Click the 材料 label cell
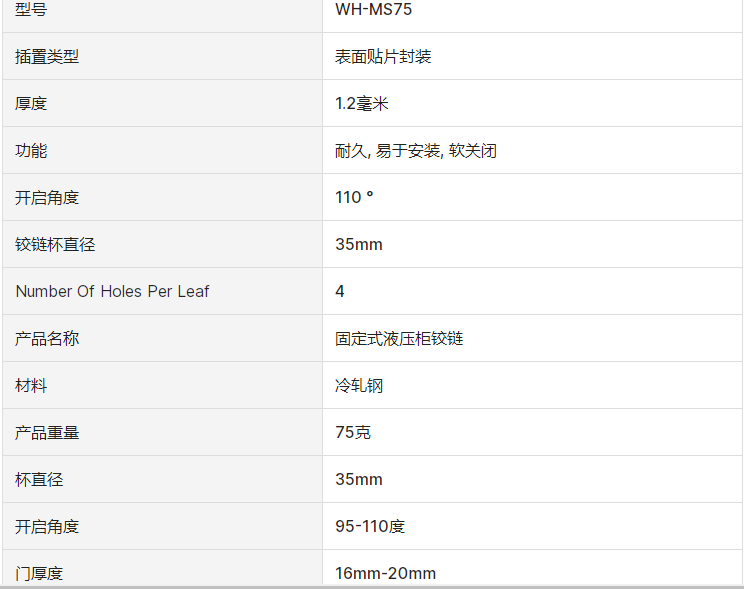Screen dimensions: 744x589 pos(31,386)
